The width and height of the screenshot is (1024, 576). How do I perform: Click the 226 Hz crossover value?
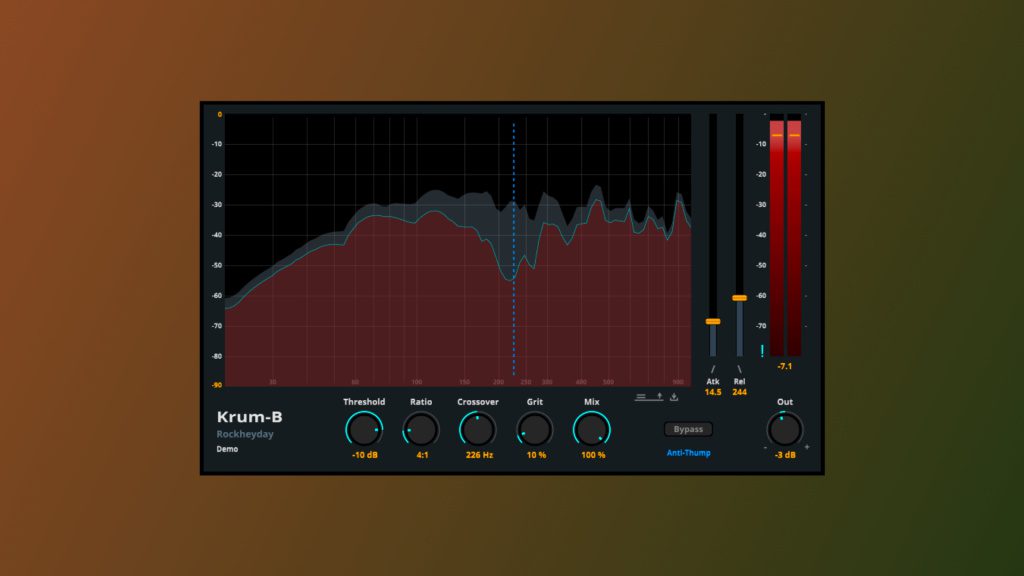click(479, 455)
